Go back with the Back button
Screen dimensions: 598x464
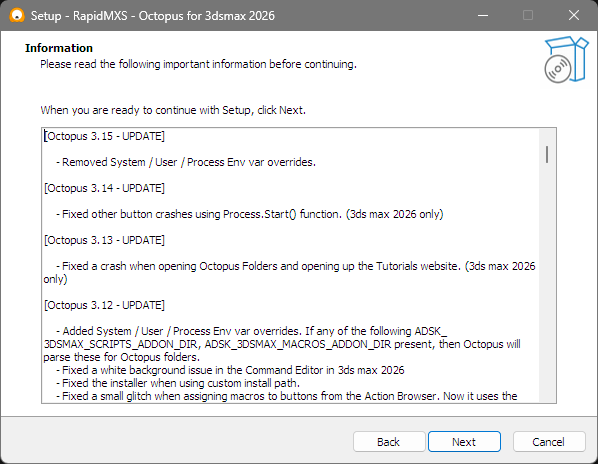pyautogui.click(x=389, y=442)
